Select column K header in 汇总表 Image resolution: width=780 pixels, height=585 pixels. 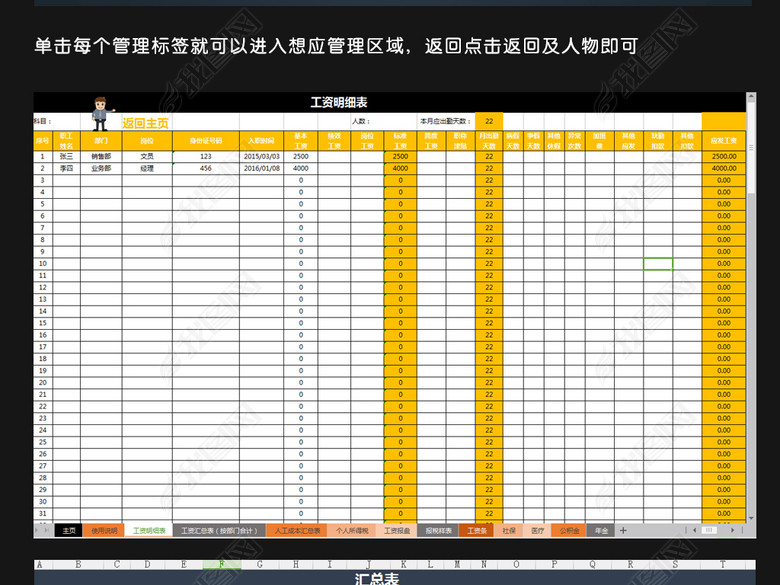pos(403,564)
